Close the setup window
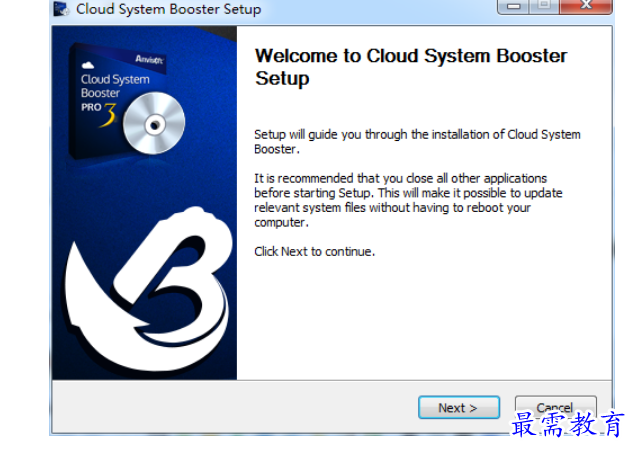This screenshot has height=456, width=633. click(x=586, y=6)
